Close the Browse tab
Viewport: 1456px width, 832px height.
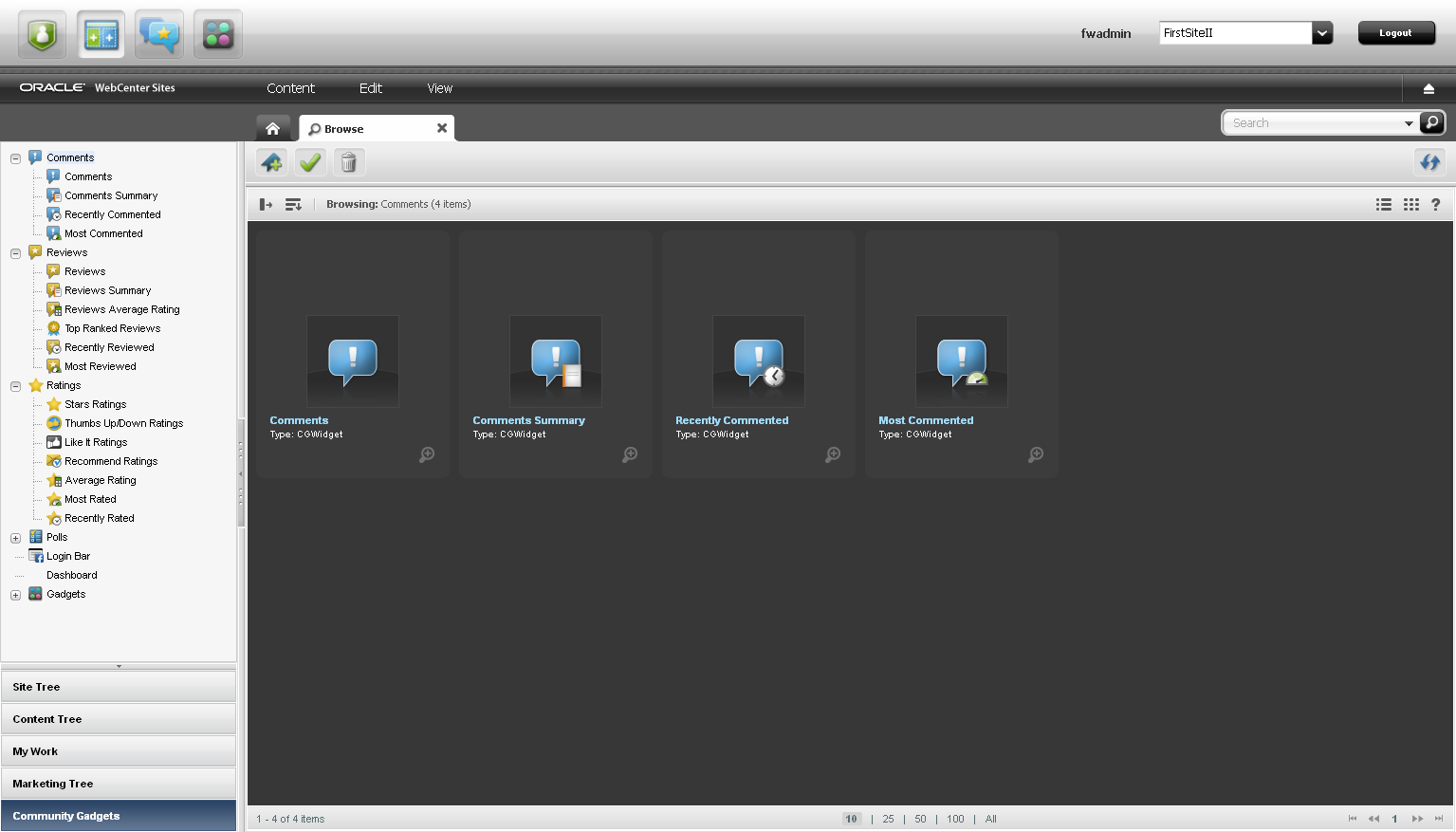click(442, 128)
